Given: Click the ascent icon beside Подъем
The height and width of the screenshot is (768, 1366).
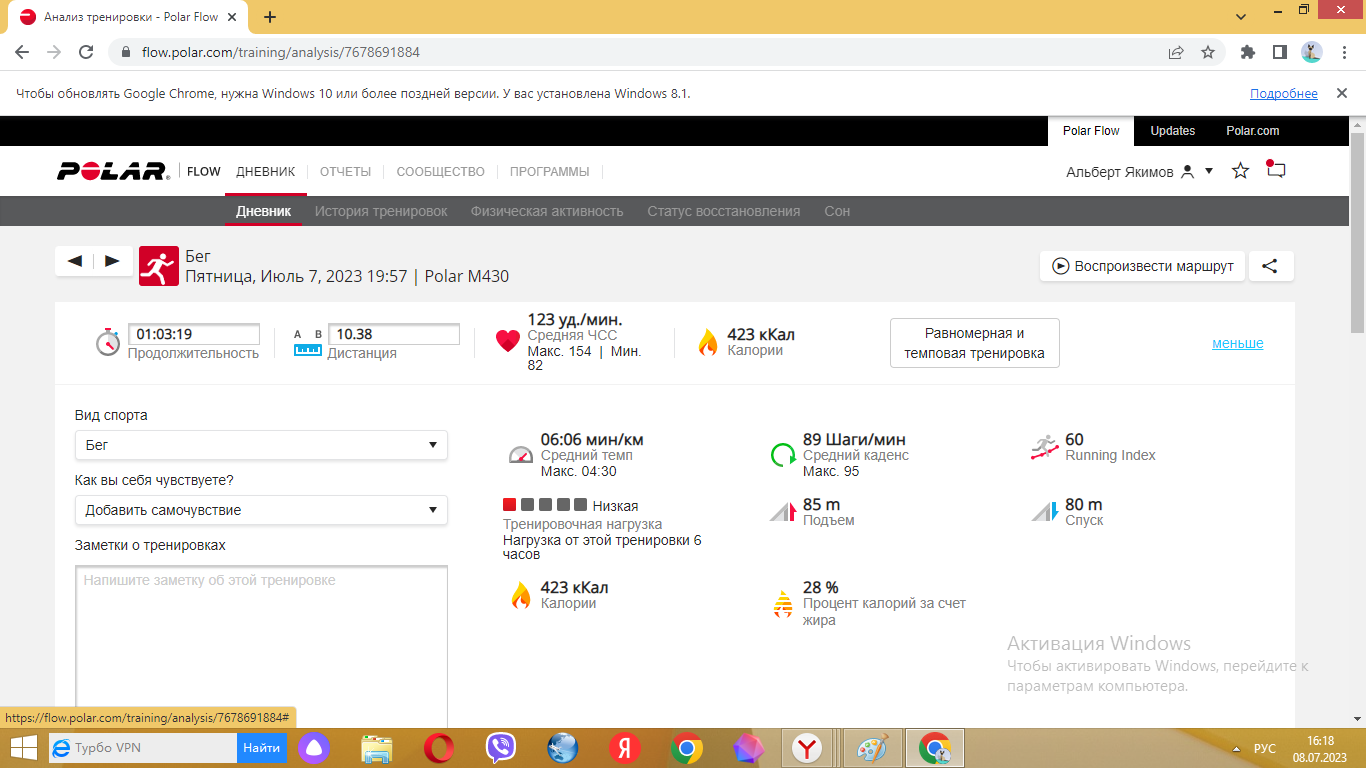Looking at the screenshot, I should tap(783, 512).
